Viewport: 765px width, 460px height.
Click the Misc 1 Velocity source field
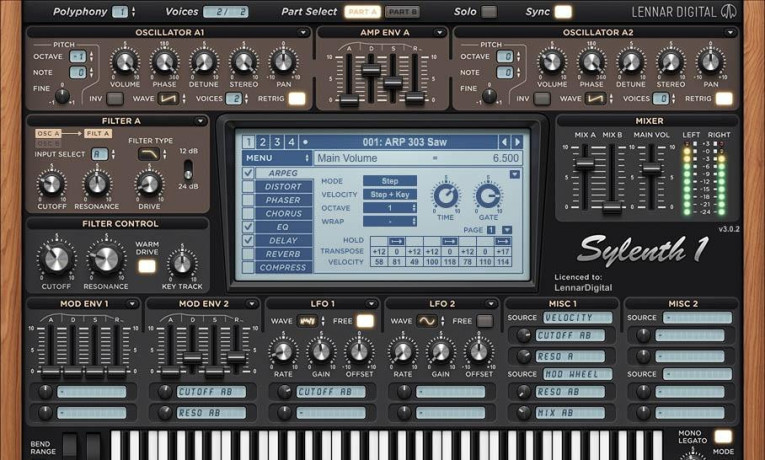tap(578, 318)
